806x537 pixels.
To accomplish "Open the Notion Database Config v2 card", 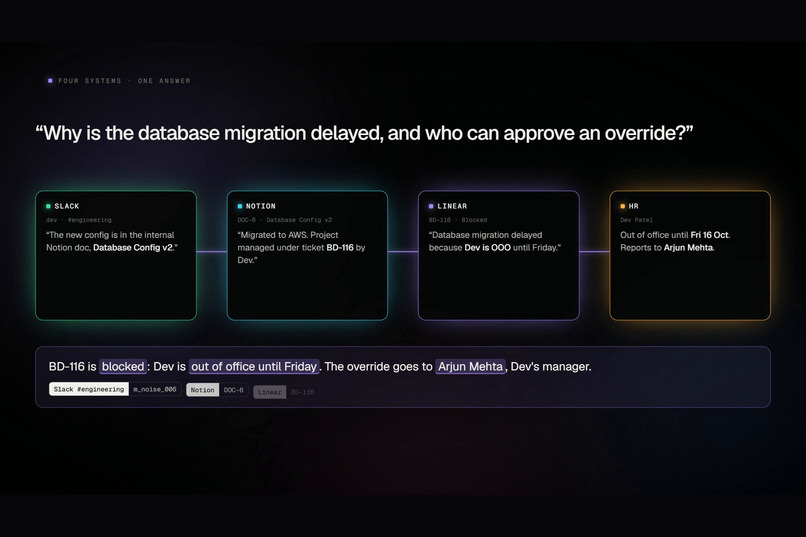I will point(307,255).
